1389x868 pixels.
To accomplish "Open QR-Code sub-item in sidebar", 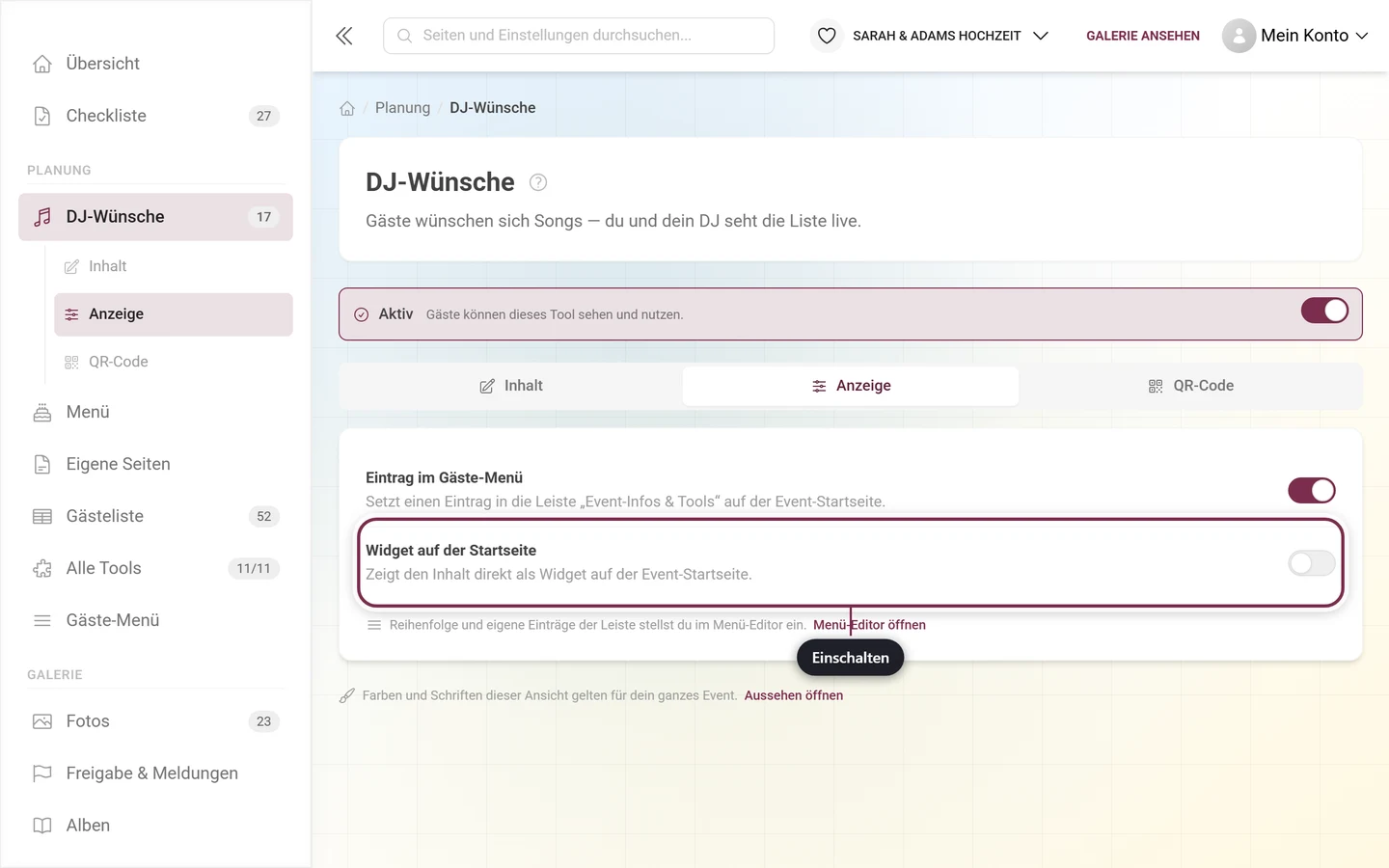I will point(174,362).
